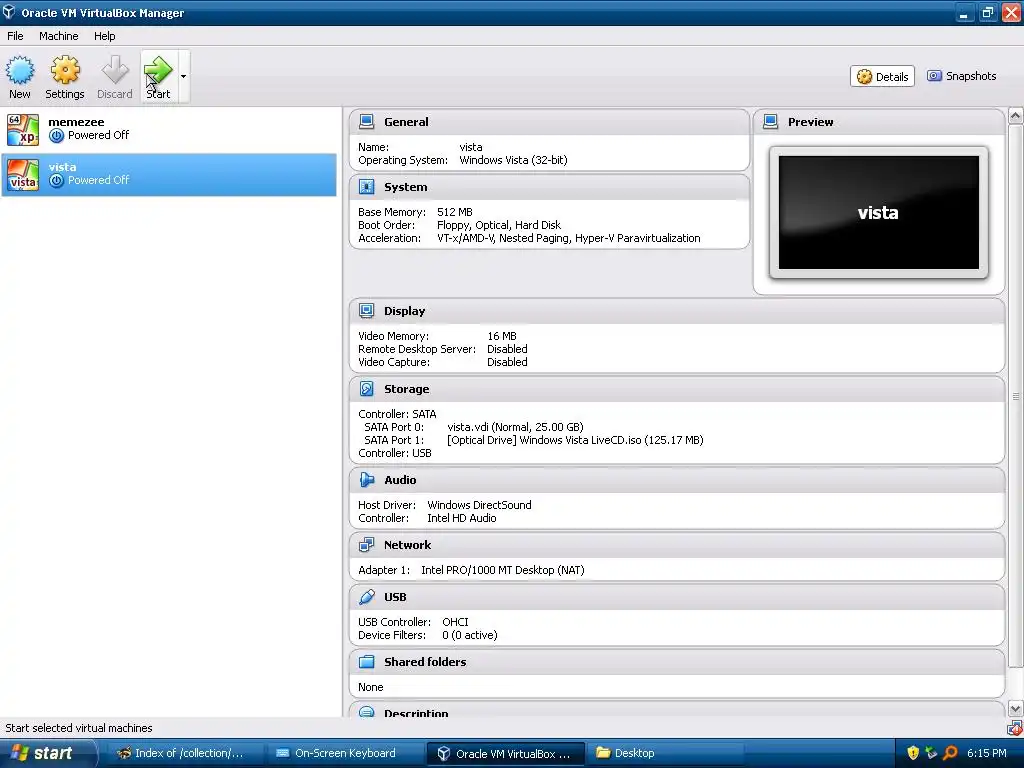
Task: Select the memezee virtual machine
Action: coord(169,129)
